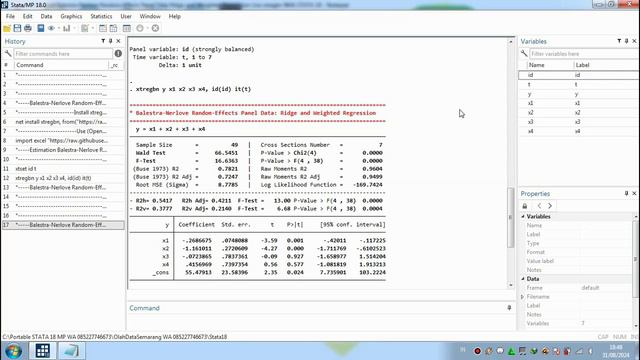
Task: Click in the Command input area
Action: click(x=320, y=322)
